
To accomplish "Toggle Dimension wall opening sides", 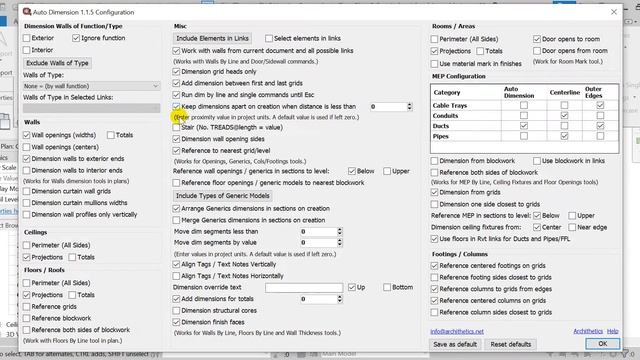I will (x=176, y=139).
